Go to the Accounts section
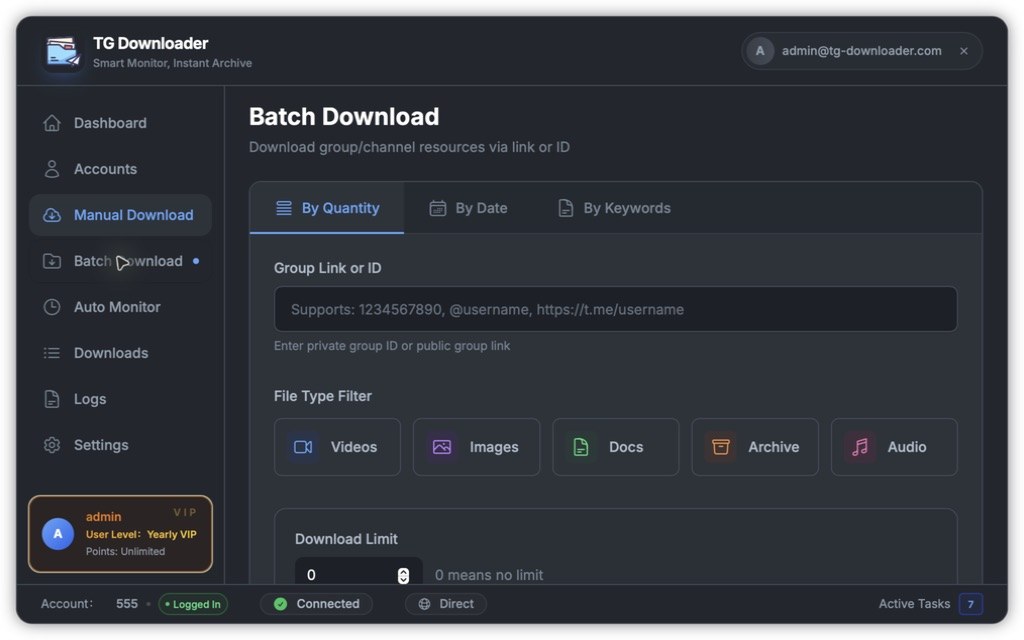This screenshot has width=1024, height=640. pyautogui.click(x=120, y=169)
